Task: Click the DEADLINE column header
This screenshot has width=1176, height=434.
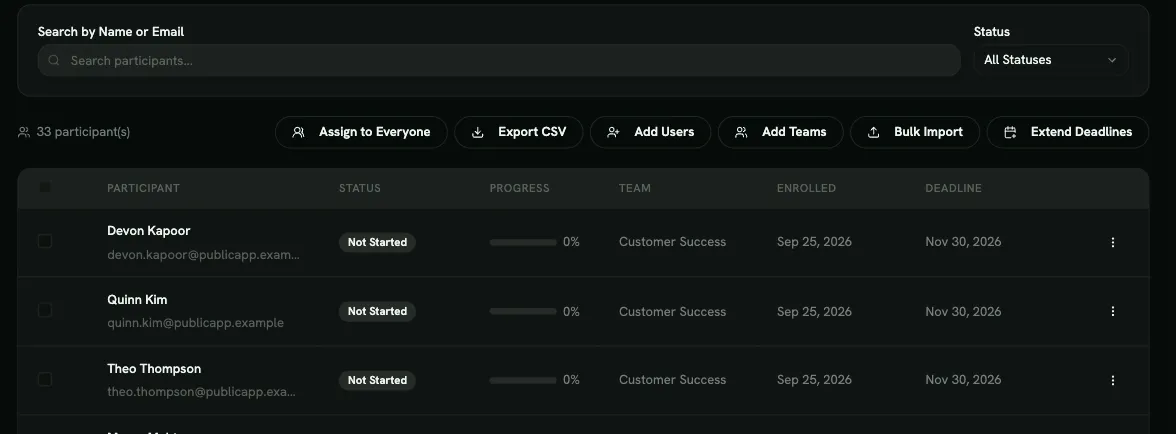Action: (x=953, y=188)
